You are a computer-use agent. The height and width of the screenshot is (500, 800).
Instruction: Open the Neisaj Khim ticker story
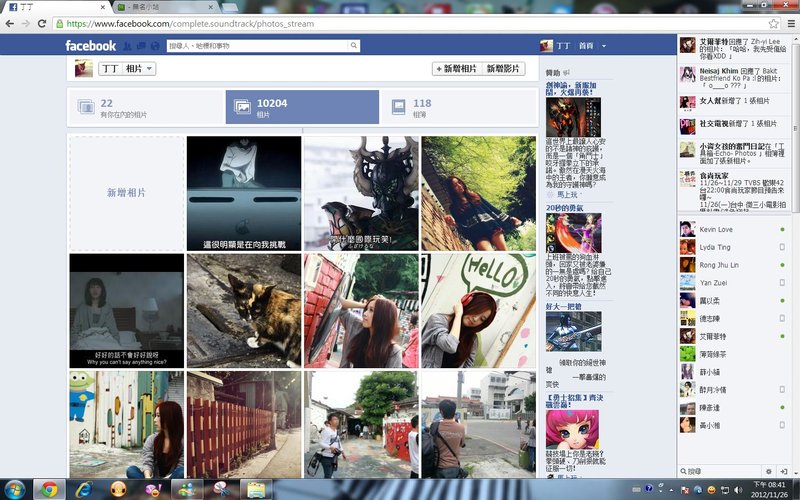tap(733, 78)
